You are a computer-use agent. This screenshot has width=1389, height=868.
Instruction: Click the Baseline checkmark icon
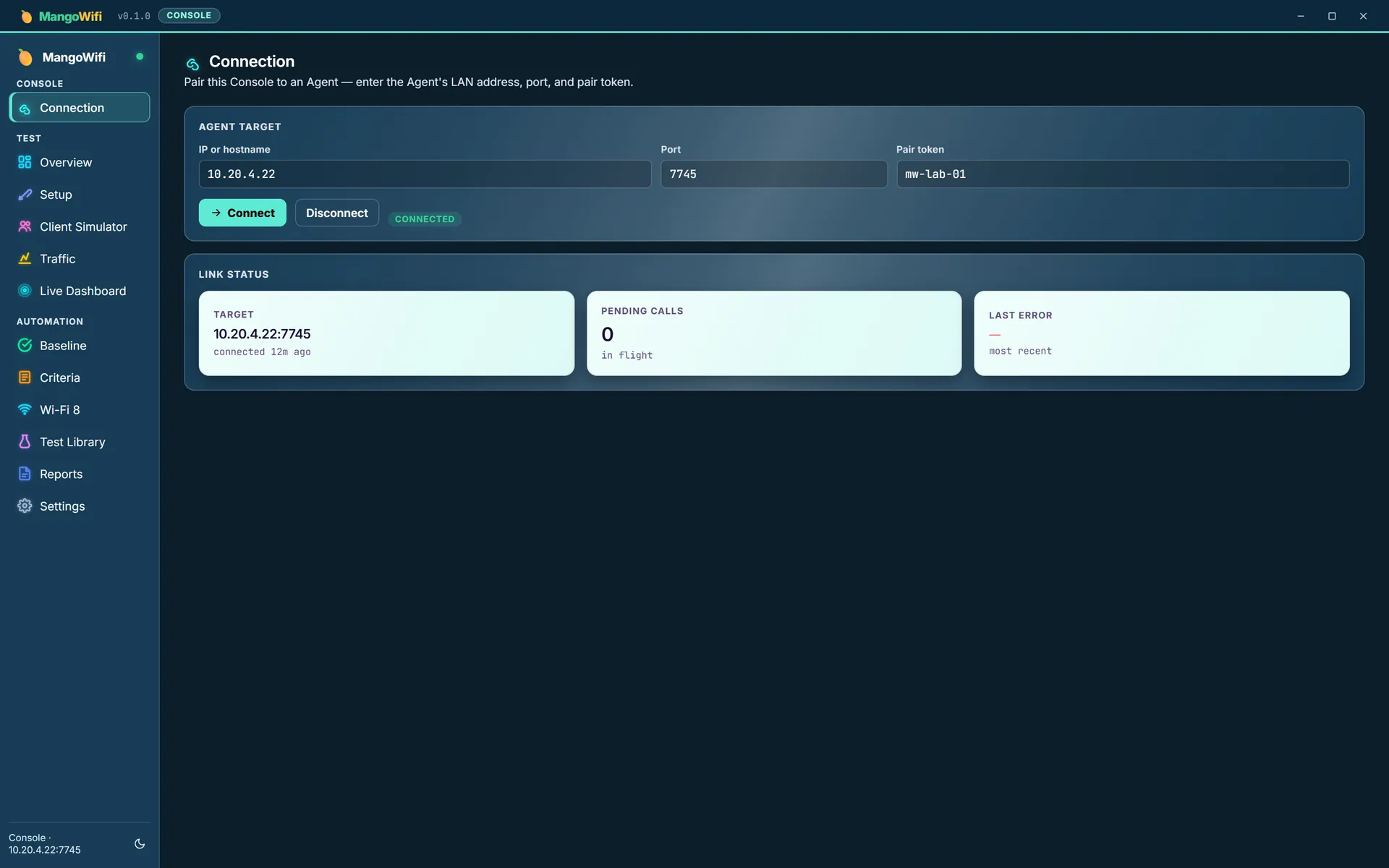(x=25, y=346)
